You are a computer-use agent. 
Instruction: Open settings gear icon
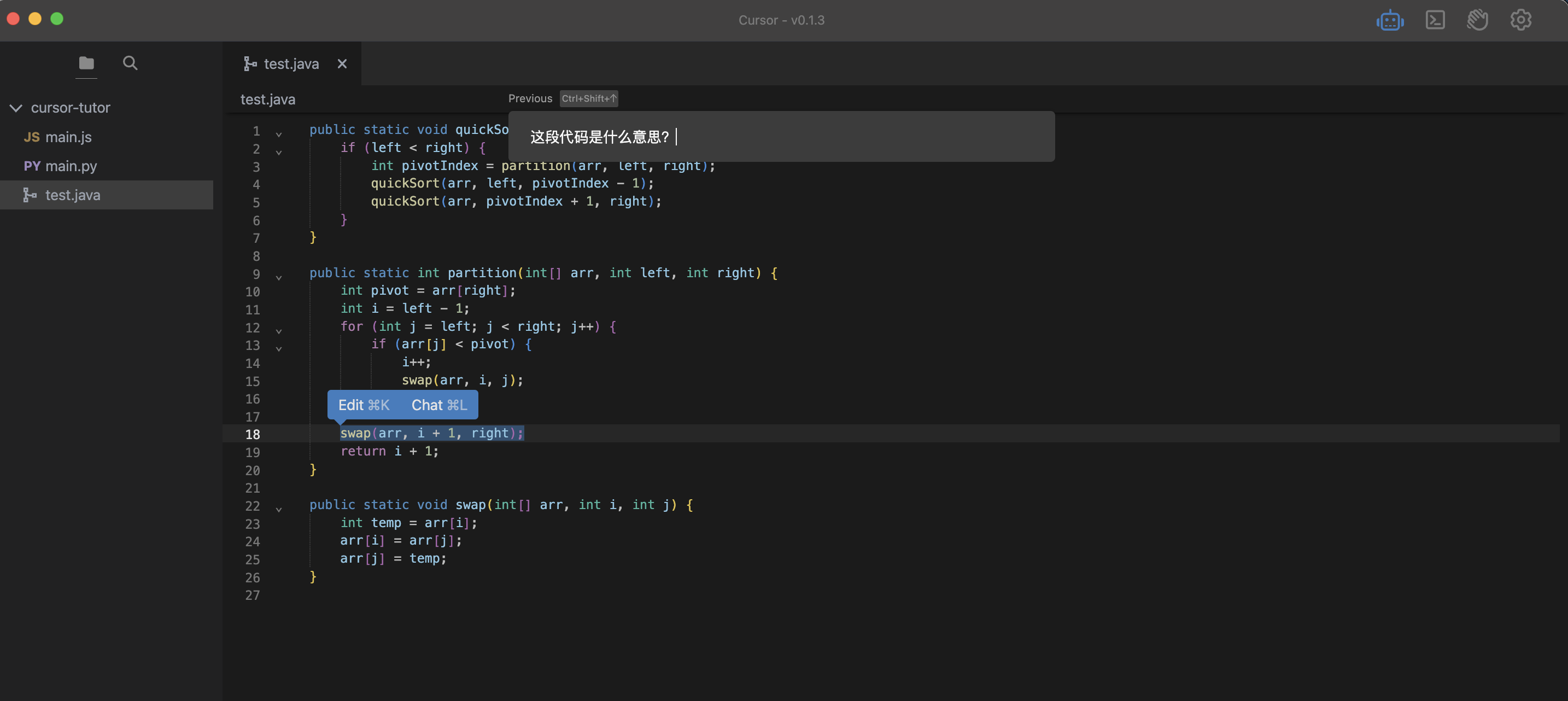1520,20
